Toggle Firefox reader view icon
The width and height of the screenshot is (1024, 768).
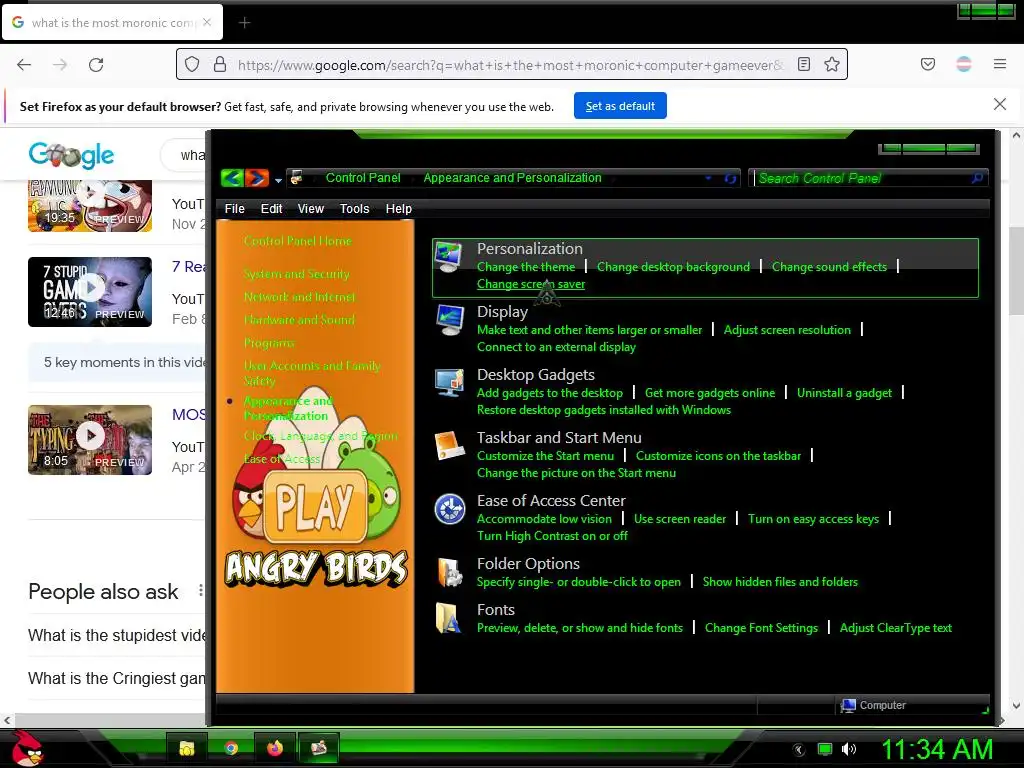point(804,64)
